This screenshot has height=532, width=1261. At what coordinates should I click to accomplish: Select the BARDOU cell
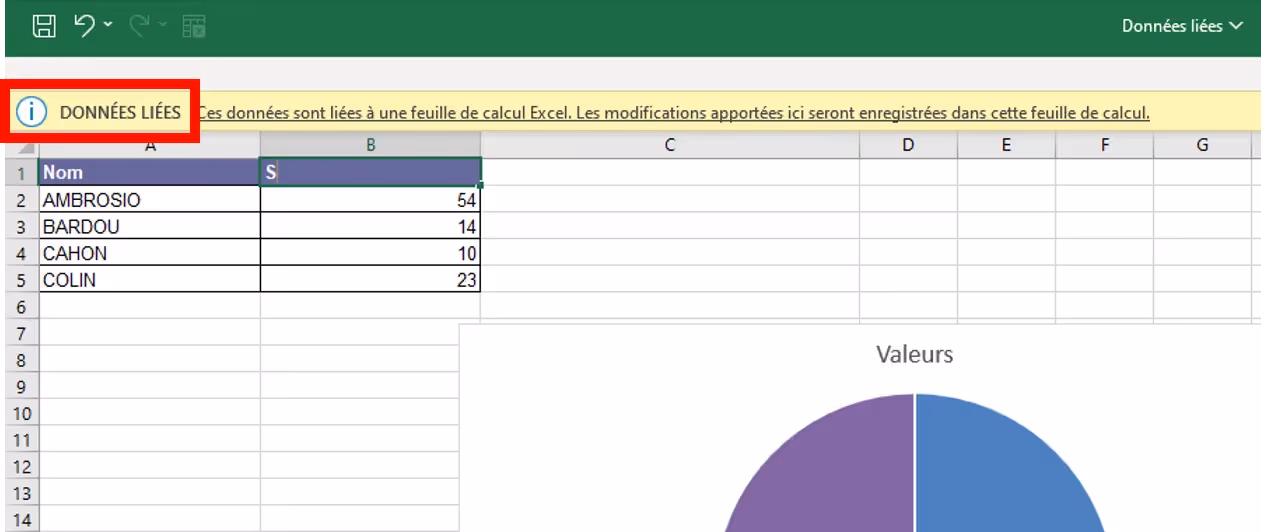[149, 227]
